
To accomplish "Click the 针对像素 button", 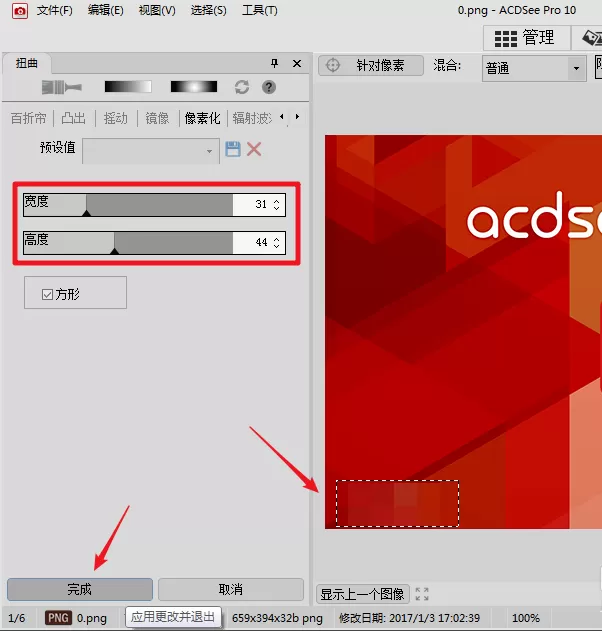I will (371, 65).
